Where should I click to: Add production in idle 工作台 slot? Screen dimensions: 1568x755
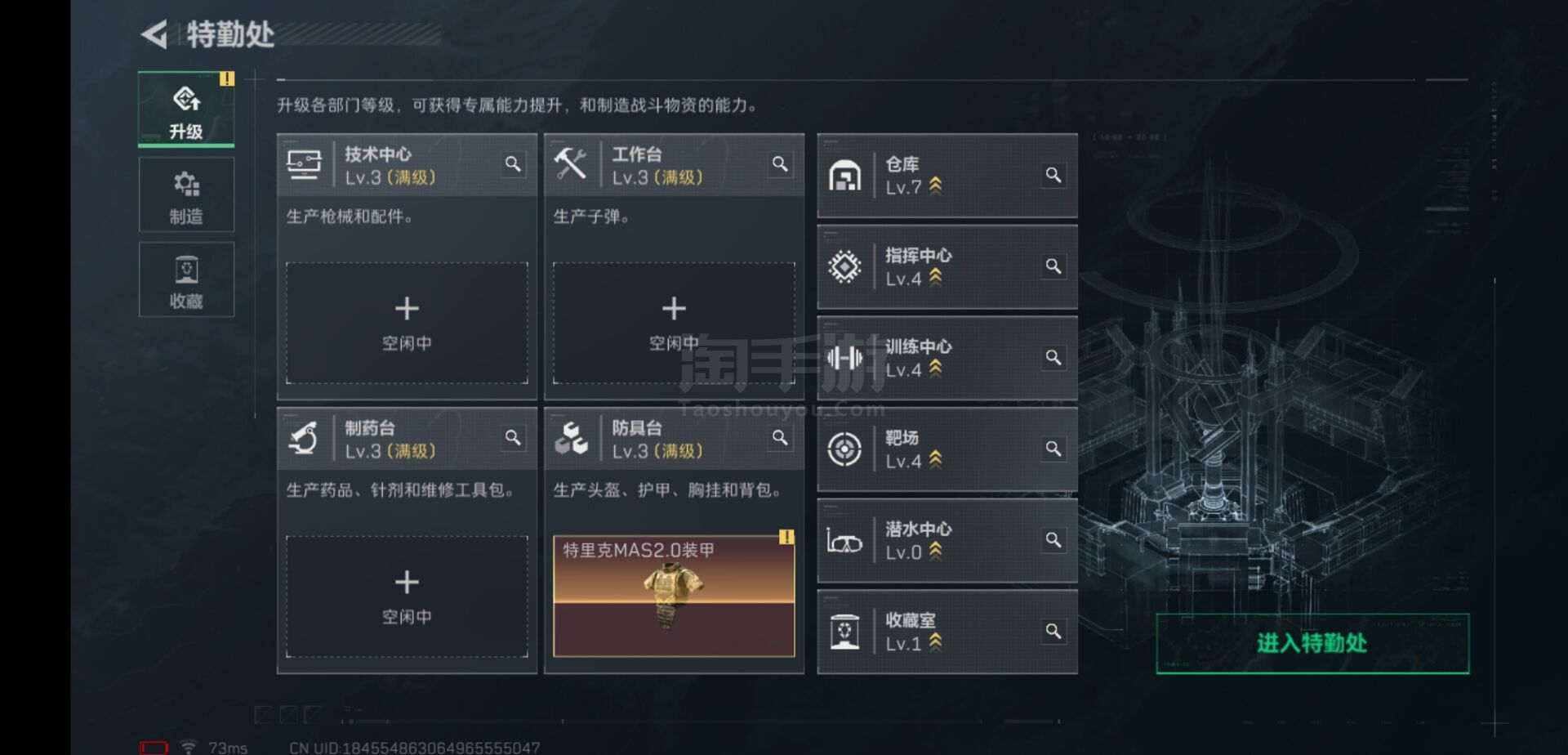tap(674, 323)
